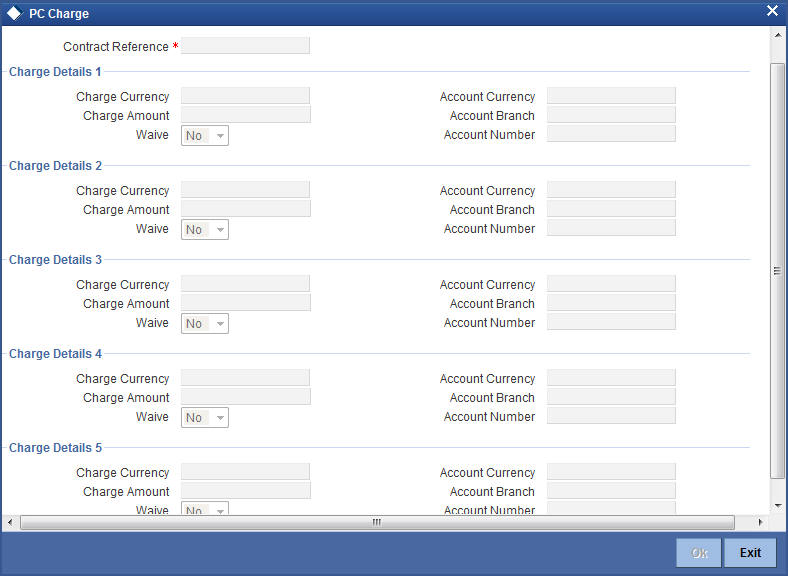Open the Waive dropdown in Charge Details 1
This screenshot has height=576, width=788.
[205, 136]
